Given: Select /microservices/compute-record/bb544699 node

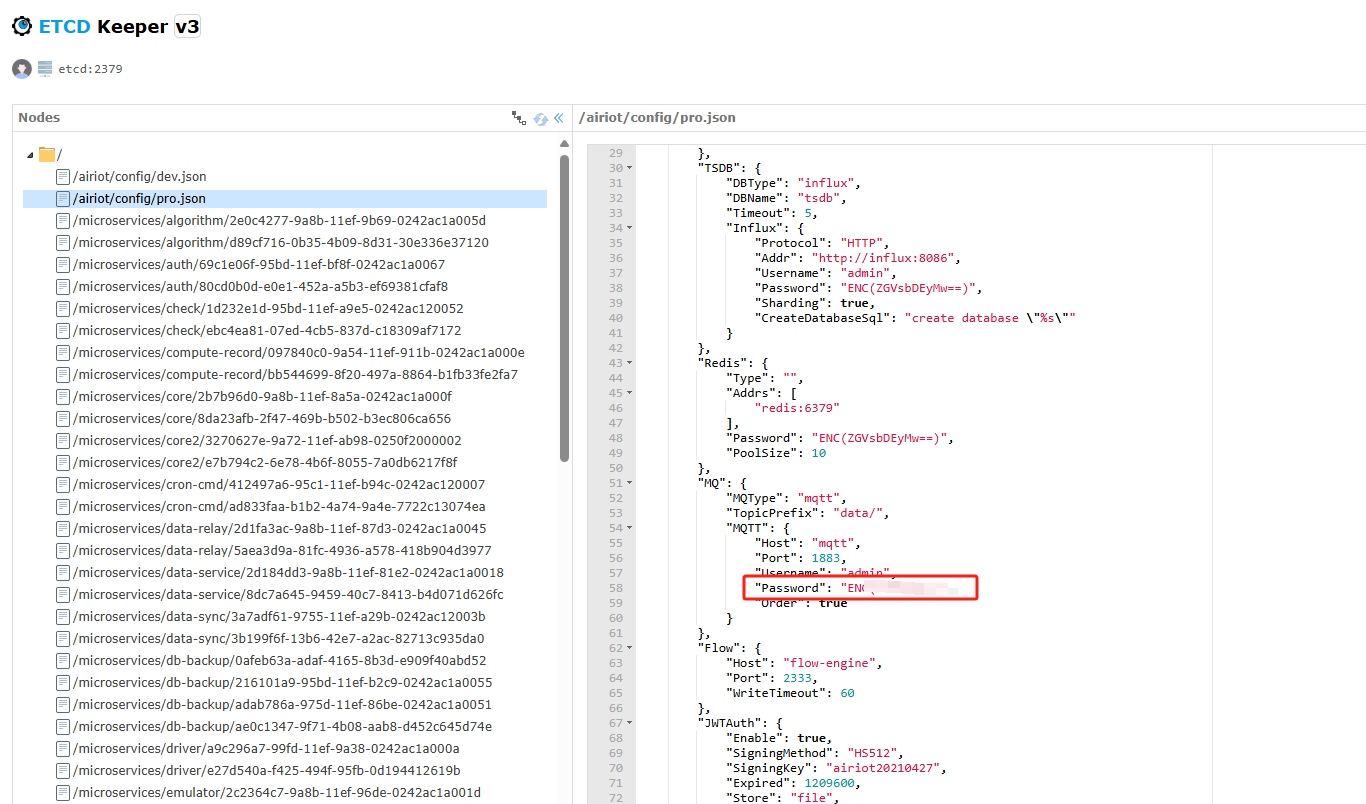Looking at the screenshot, I should pos(295,375).
